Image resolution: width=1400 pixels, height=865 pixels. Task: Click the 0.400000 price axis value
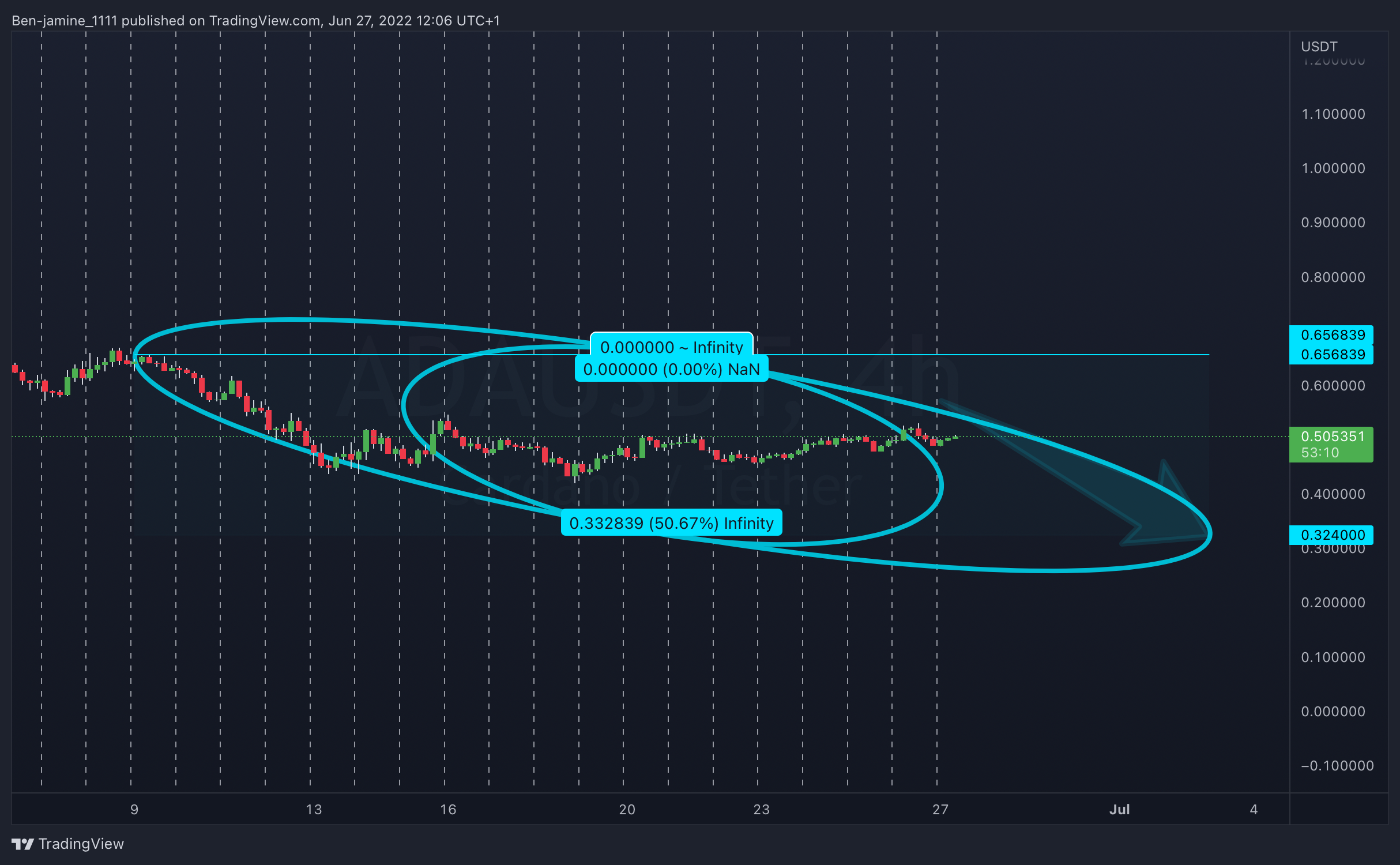(1333, 494)
